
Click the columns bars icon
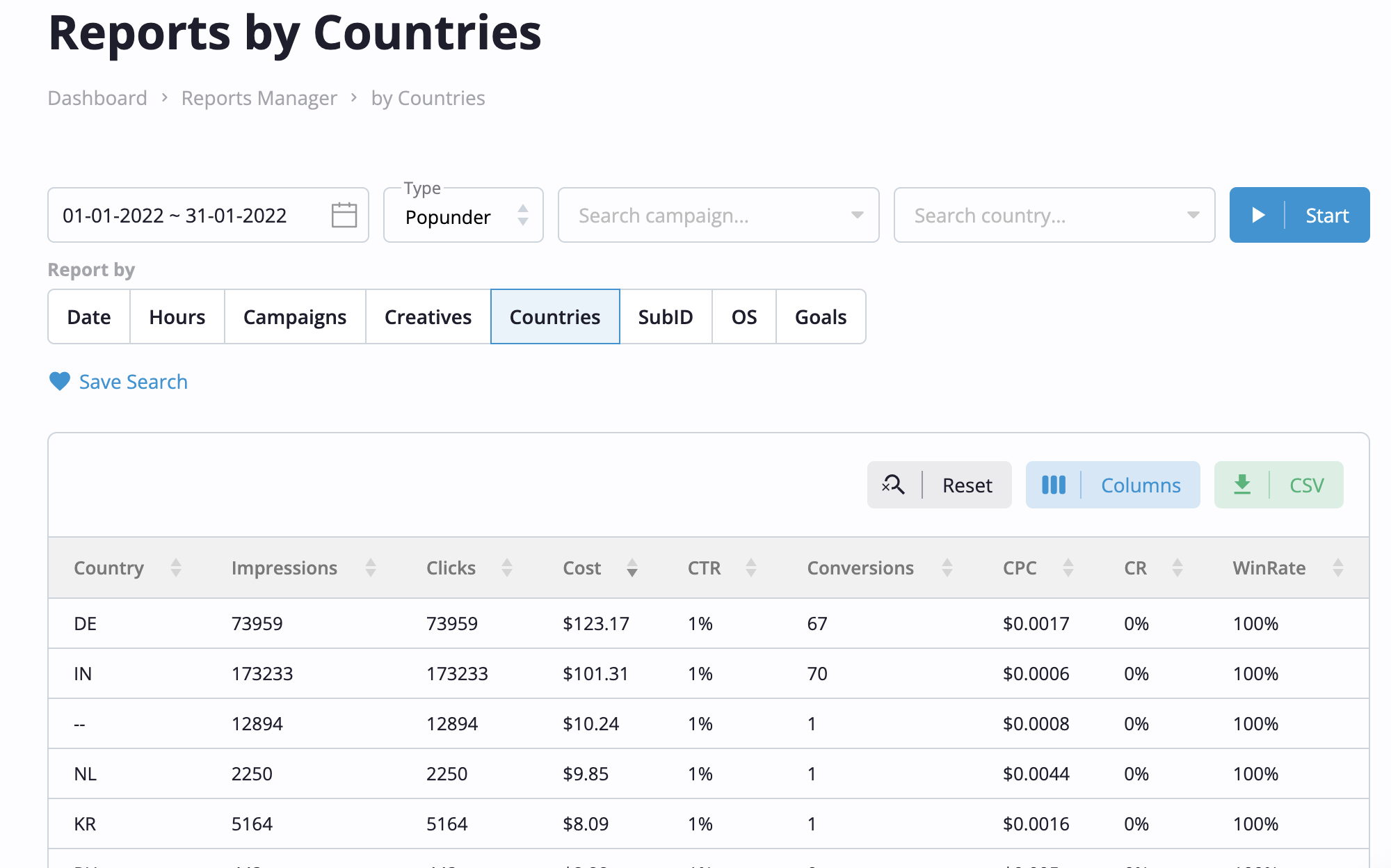1054,485
